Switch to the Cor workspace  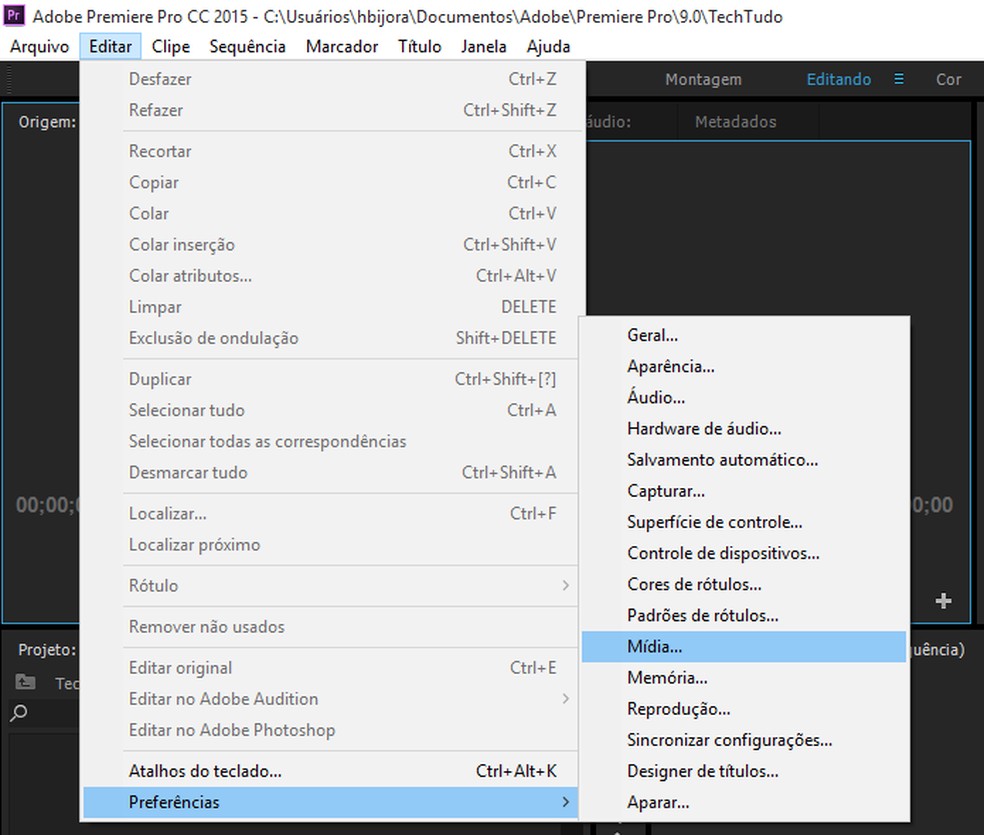click(947, 79)
